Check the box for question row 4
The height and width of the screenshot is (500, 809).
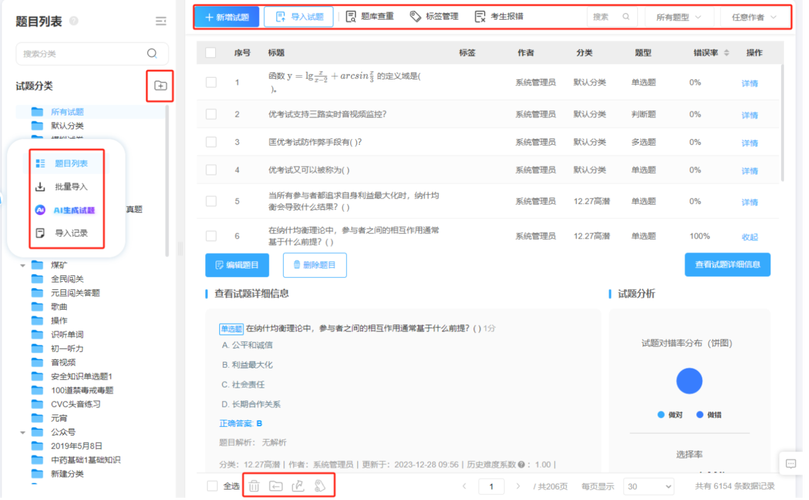tap(211, 170)
